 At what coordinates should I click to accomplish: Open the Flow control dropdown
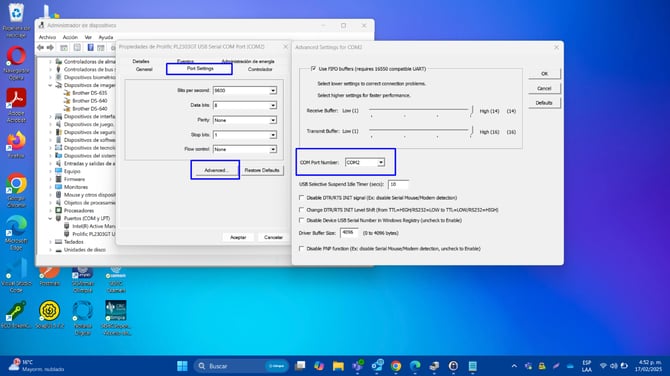tap(273, 149)
